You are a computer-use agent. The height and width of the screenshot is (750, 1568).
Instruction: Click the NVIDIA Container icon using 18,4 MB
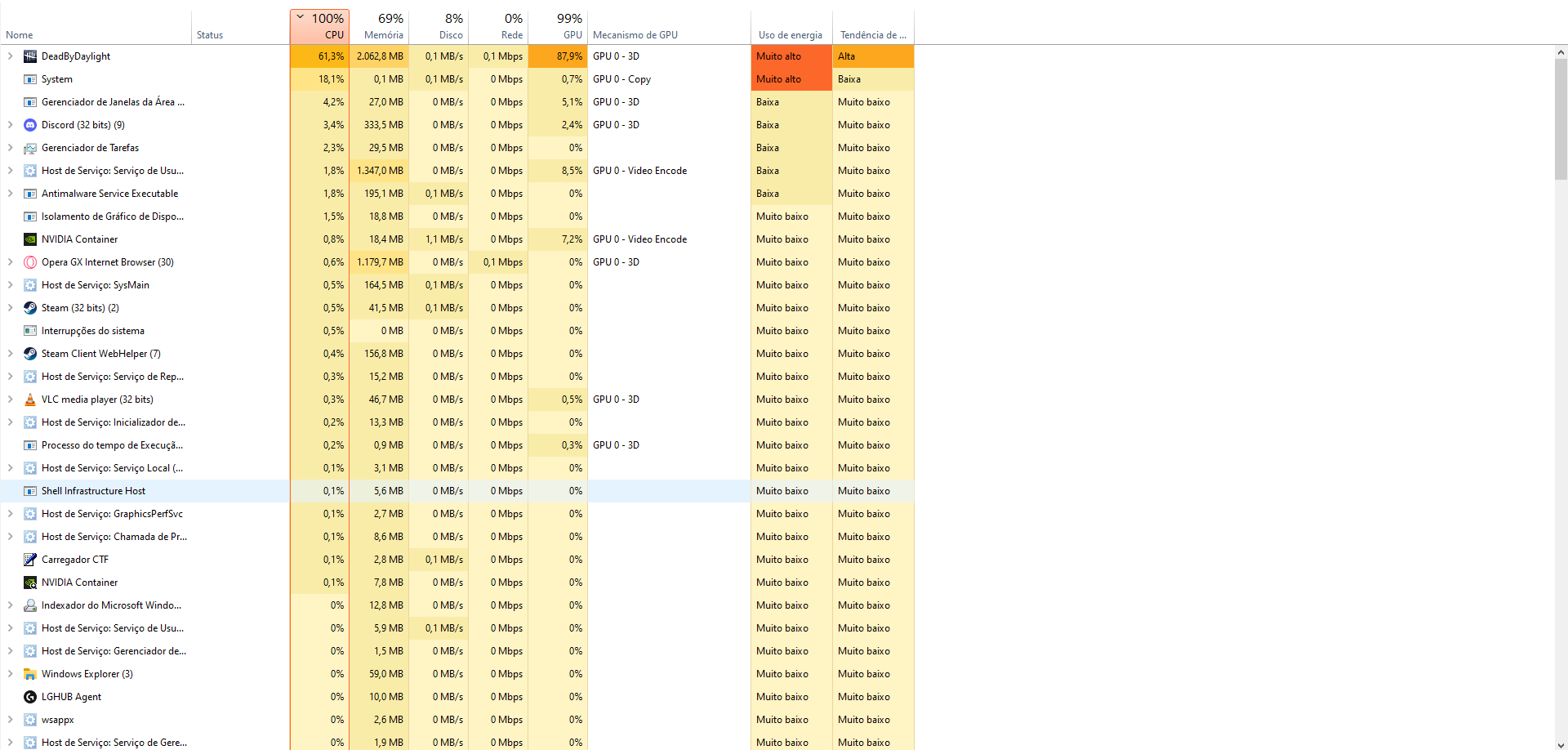tap(30, 239)
